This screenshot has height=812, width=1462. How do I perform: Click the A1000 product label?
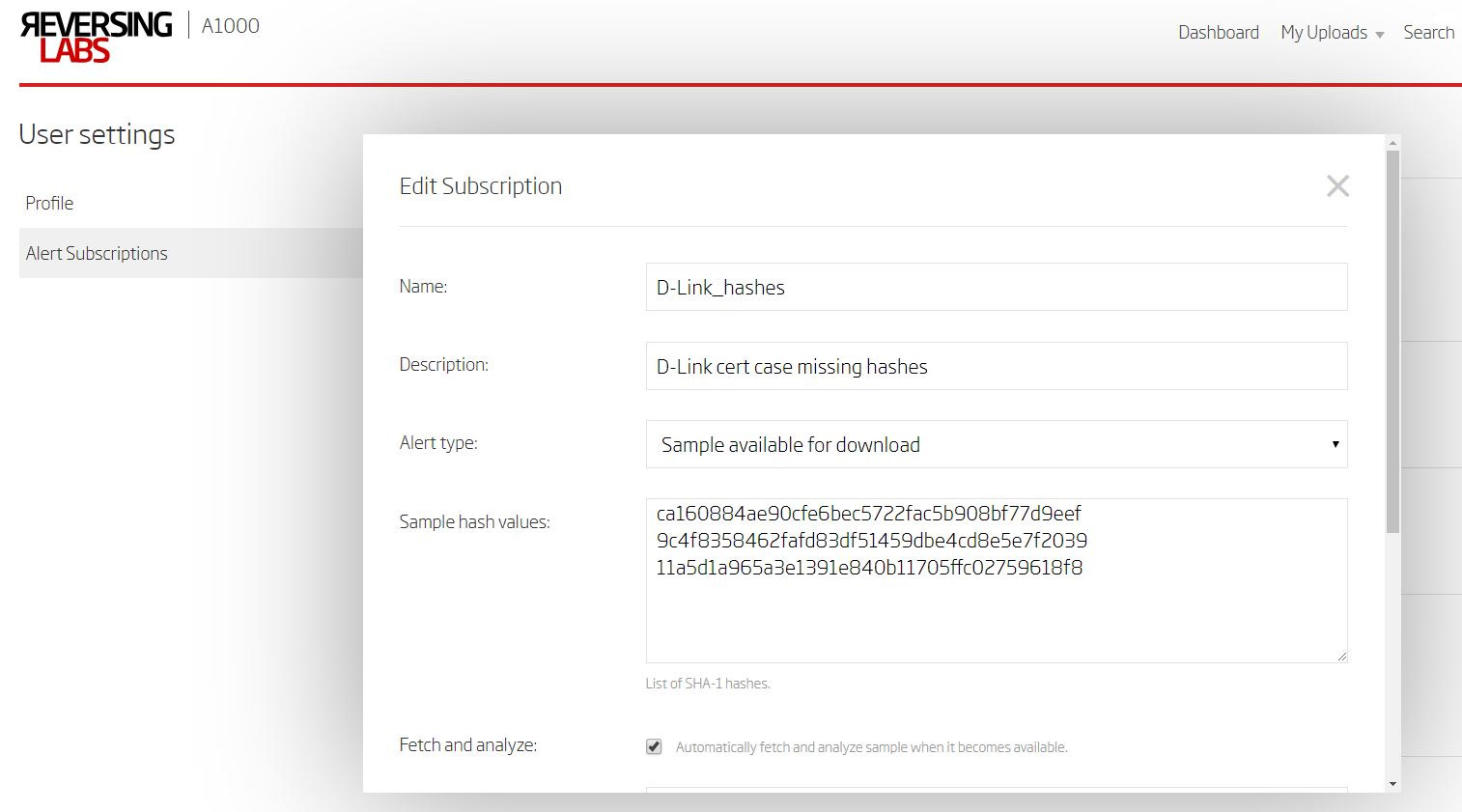pos(230,26)
